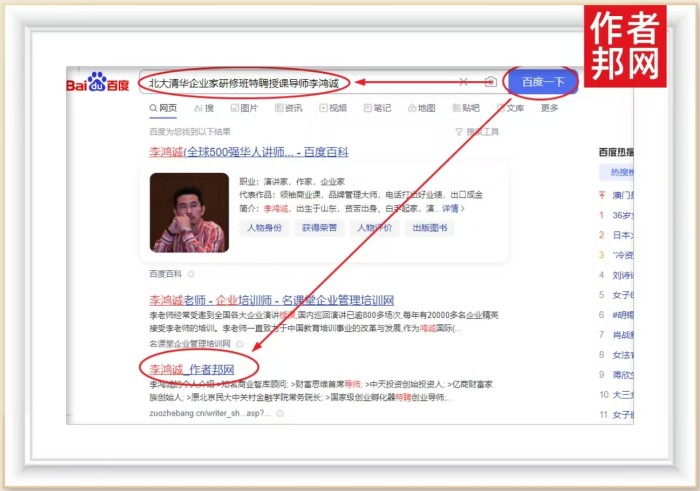Click the 人物身份 tag button
Screen dimensions: 700x491
pyautogui.click(x=262, y=228)
